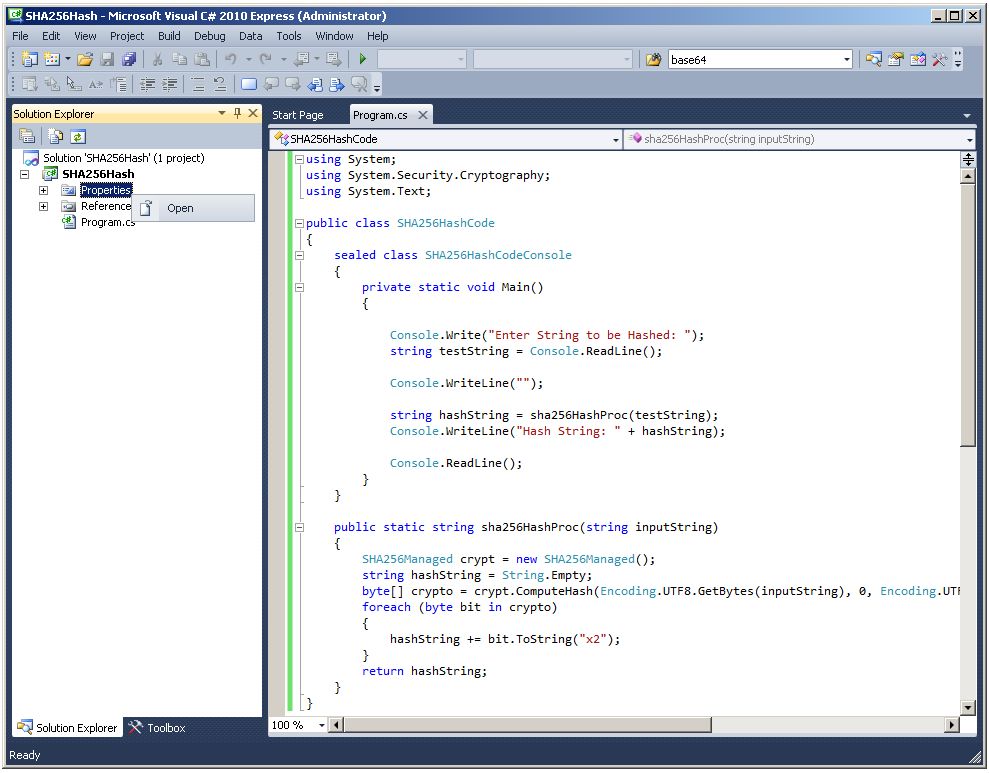This screenshot has width=989, height=773.
Task: Click the New Project toolbar icon
Action: click(29, 60)
